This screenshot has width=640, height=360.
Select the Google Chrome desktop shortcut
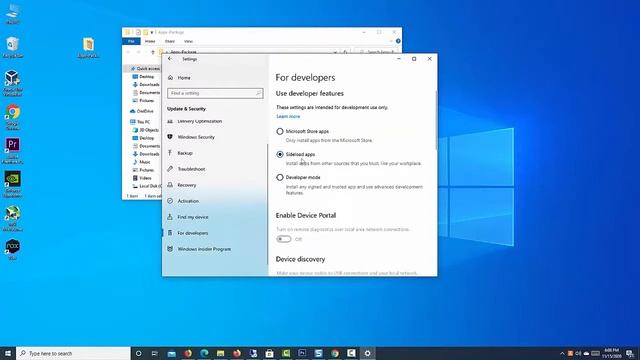coord(13,117)
